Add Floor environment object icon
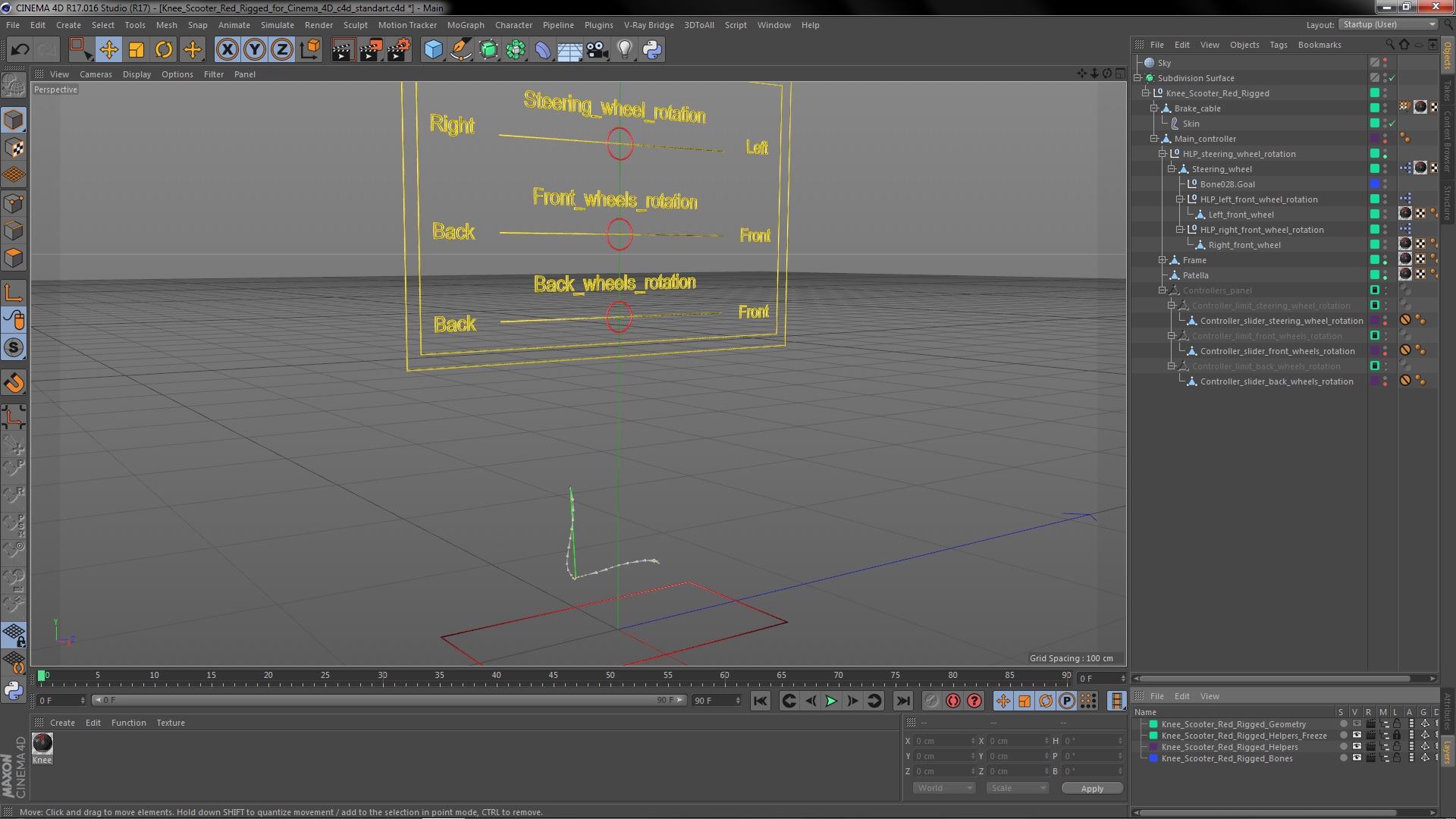 pos(570,50)
